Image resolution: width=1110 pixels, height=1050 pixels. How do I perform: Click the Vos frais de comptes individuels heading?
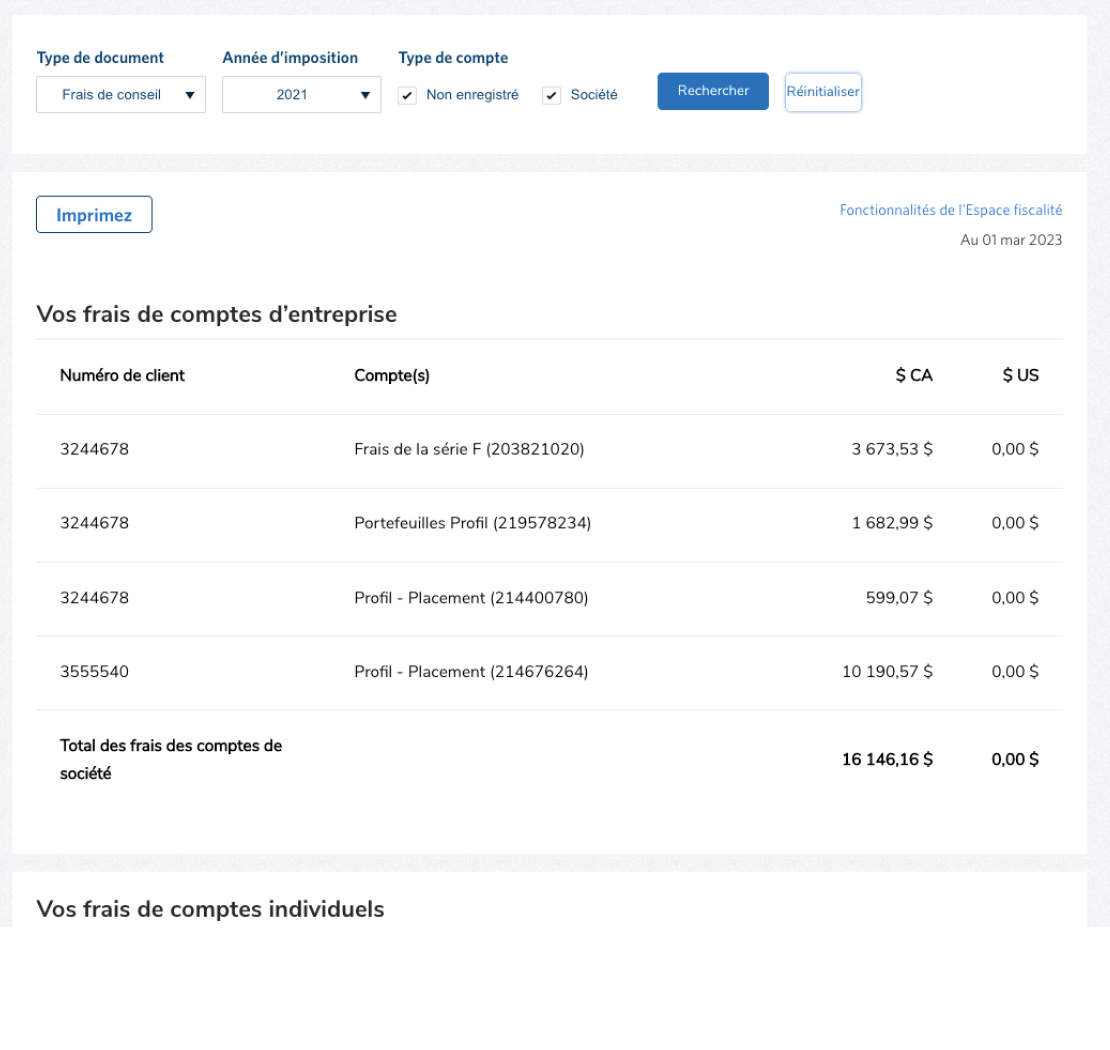point(210,909)
